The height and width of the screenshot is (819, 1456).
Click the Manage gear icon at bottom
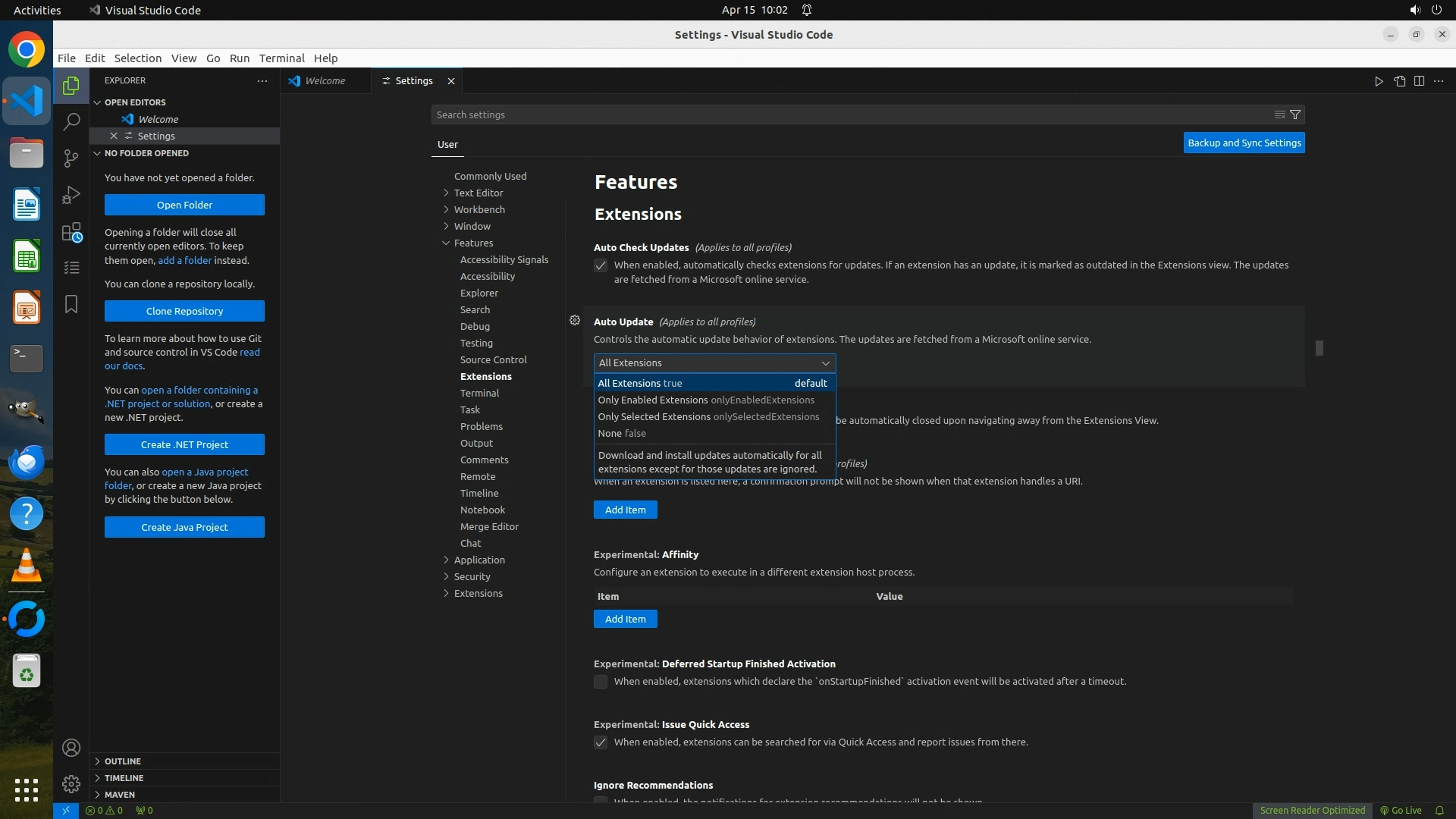pyautogui.click(x=71, y=784)
